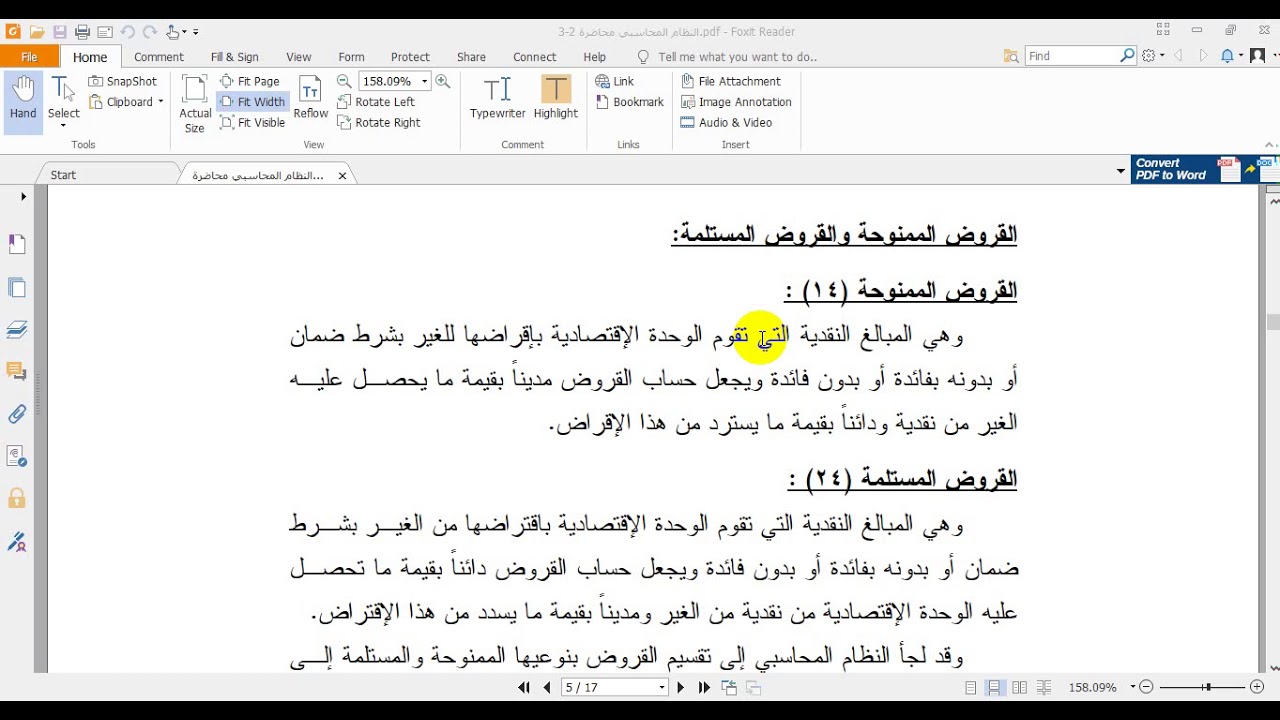
Task: Open the Pages thumbnails side panel
Action: coord(17,288)
